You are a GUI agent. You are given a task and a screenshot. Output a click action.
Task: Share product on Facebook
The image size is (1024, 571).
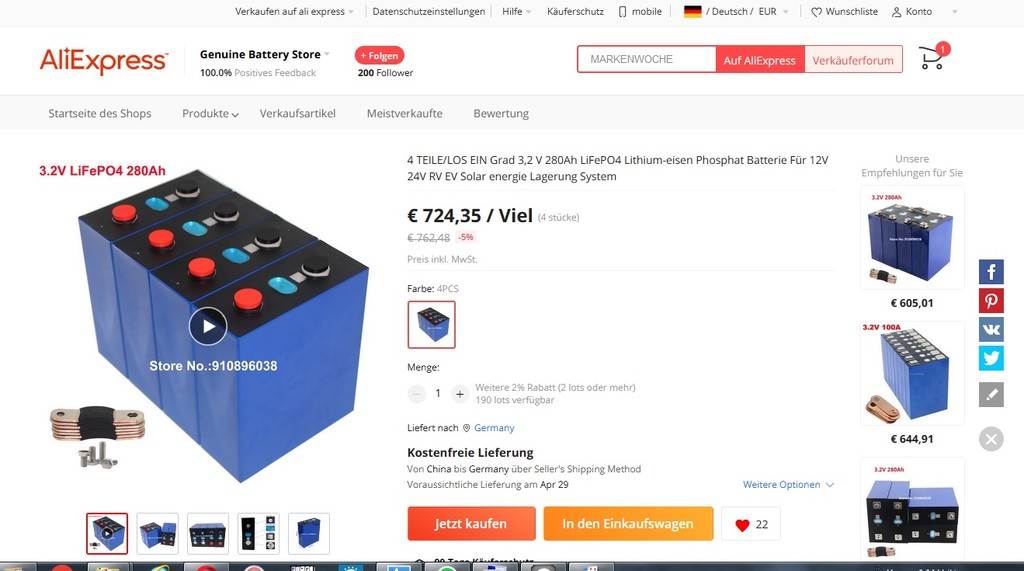(x=991, y=272)
